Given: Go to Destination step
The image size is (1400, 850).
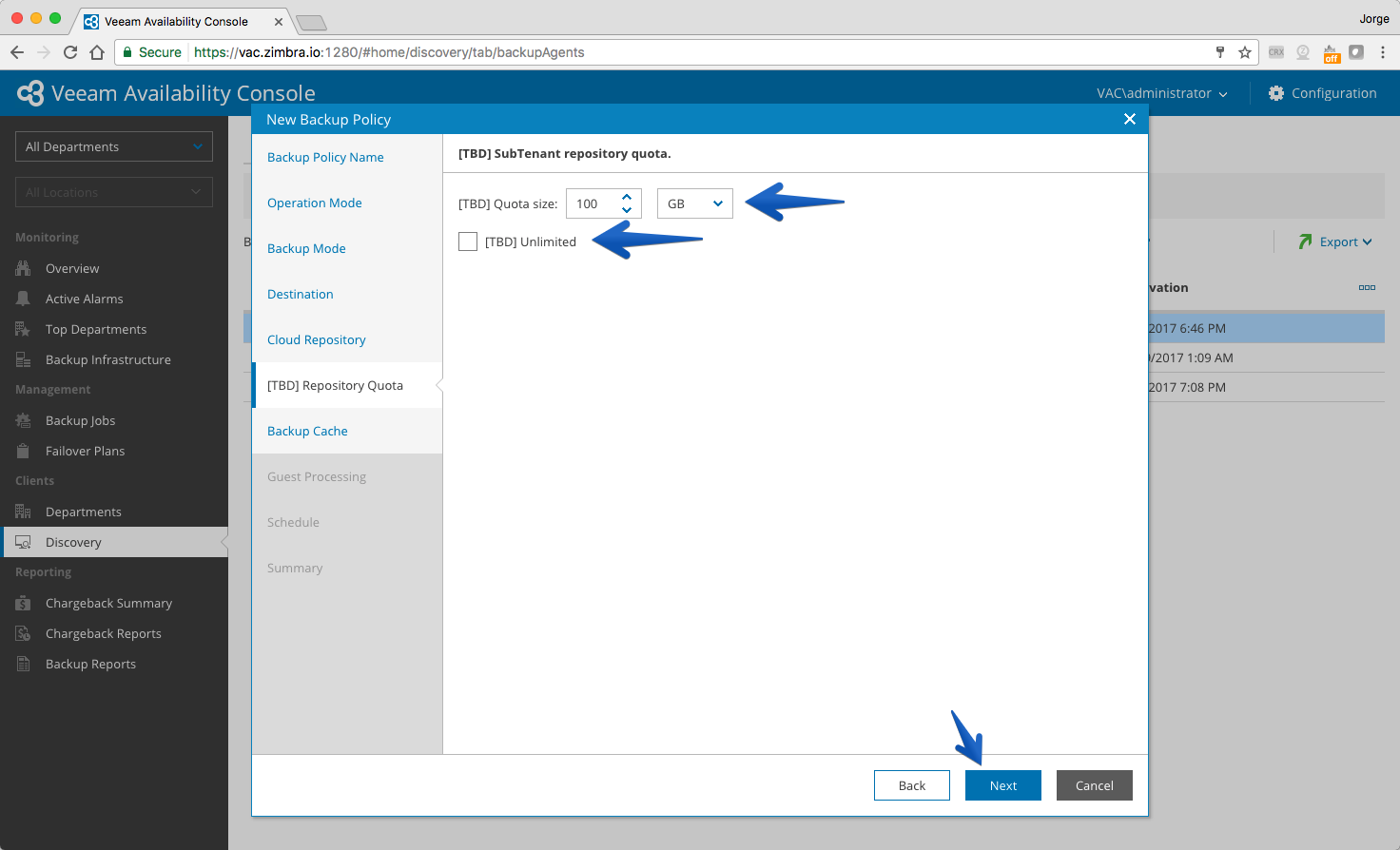Looking at the screenshot, I should coord(301,294).
